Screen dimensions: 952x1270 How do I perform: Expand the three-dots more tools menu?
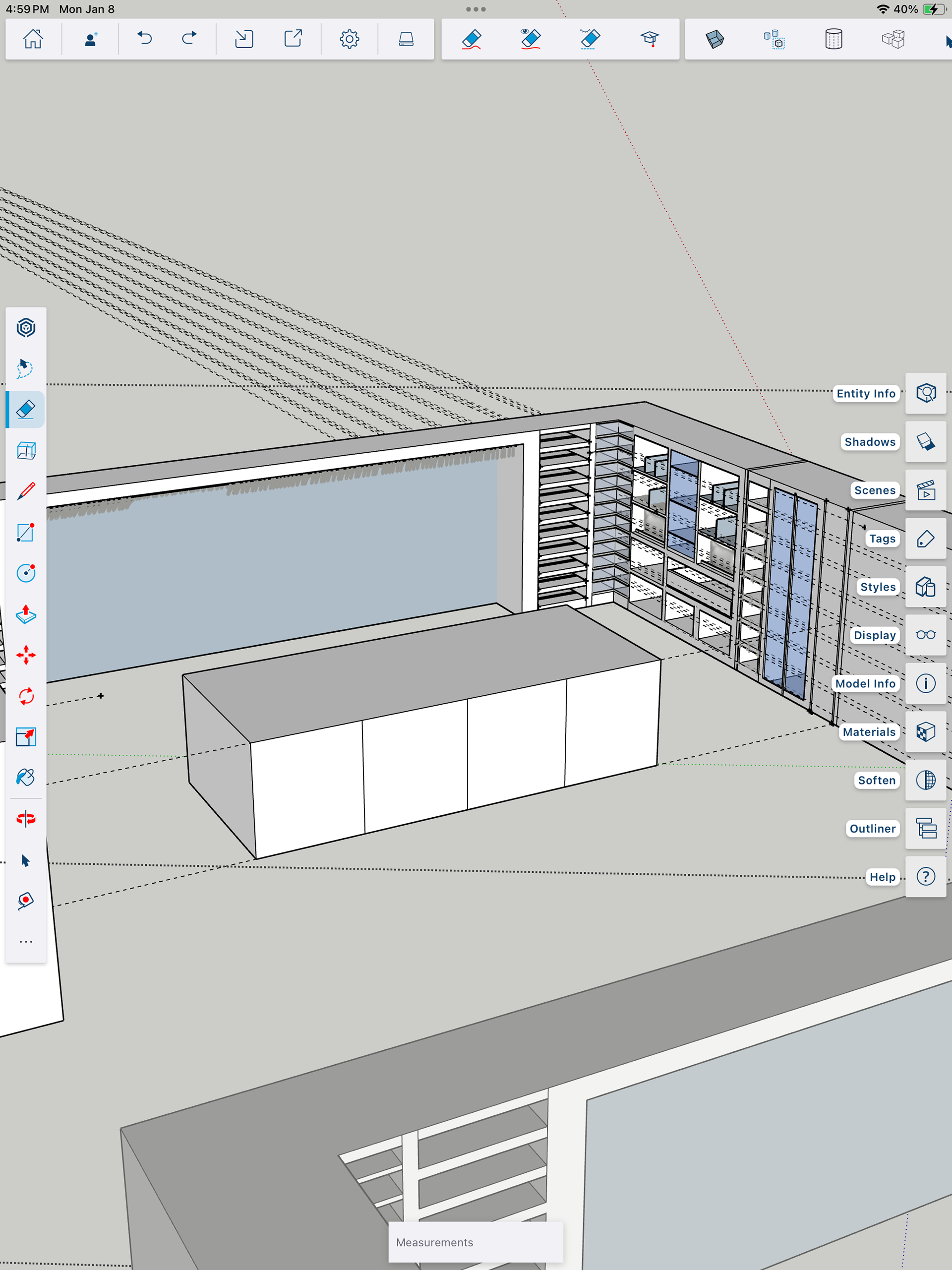click(26, 942)
